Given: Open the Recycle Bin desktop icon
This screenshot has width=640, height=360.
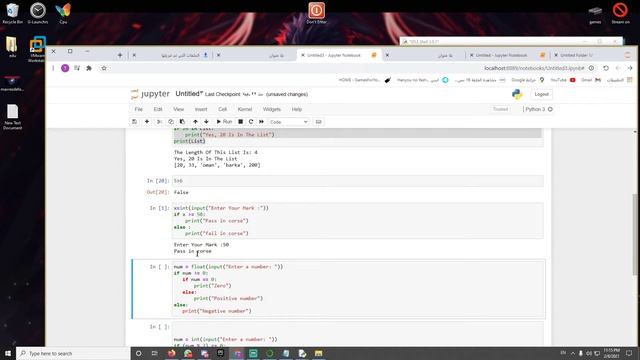Looking at the screenshot, I should tap(13, 13).
